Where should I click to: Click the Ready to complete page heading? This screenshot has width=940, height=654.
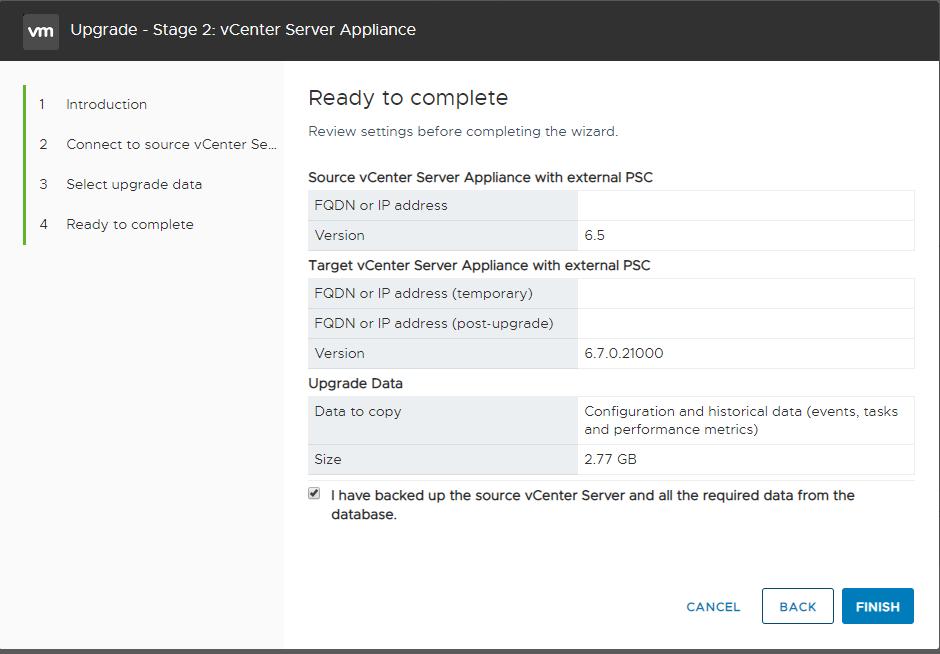click(408, 97)
